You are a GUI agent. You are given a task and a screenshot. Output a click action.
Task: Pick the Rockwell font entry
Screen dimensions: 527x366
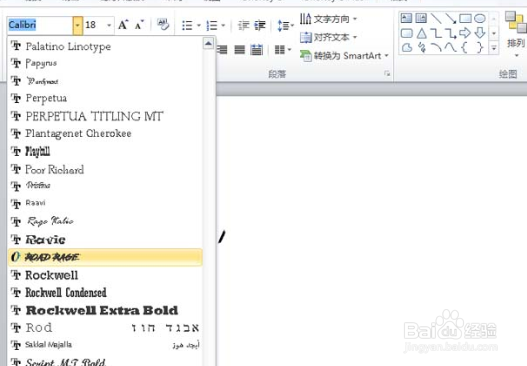[105, 275]
